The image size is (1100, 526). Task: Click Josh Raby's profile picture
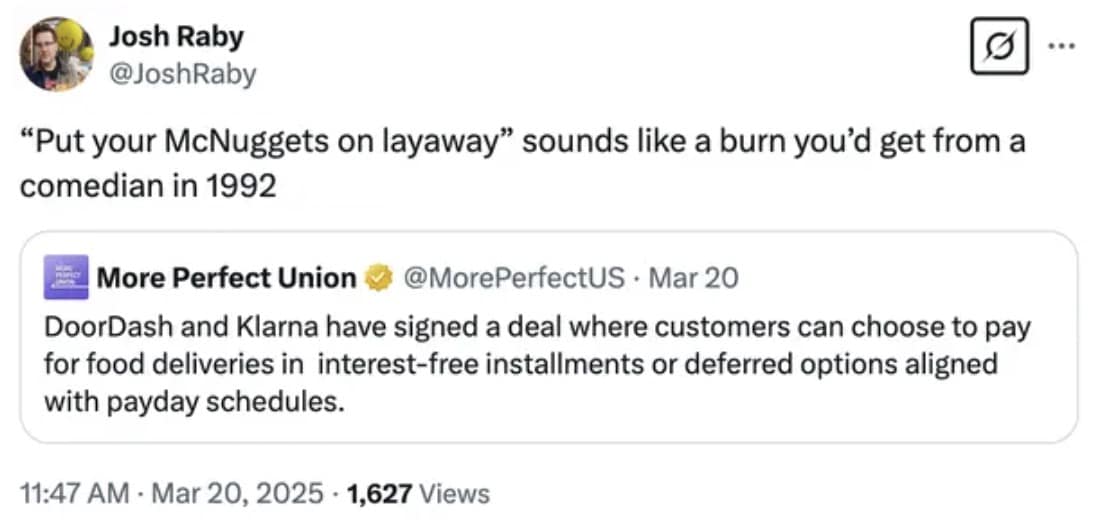57,54
